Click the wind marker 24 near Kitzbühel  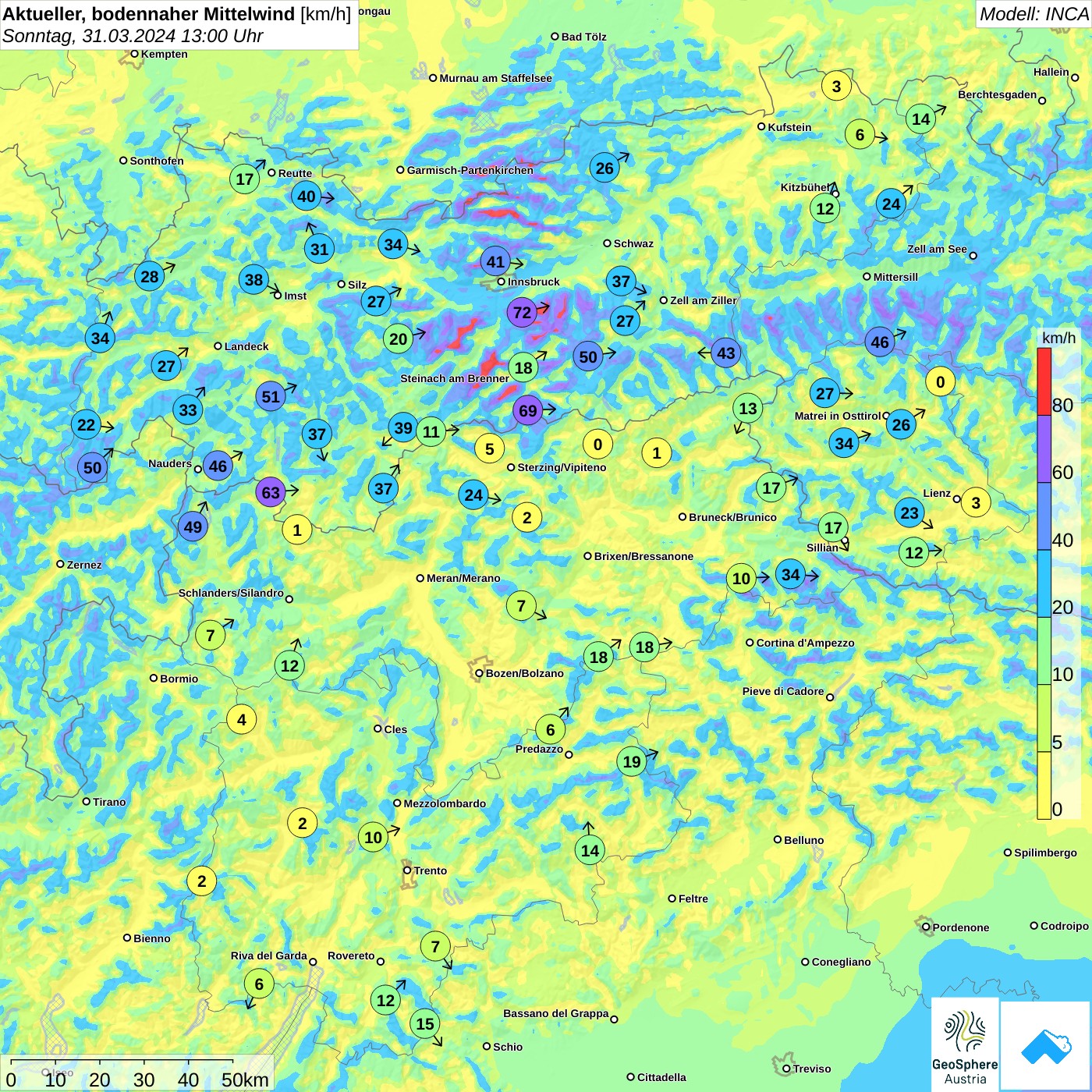pyautogui.click(x=892, y=204)
